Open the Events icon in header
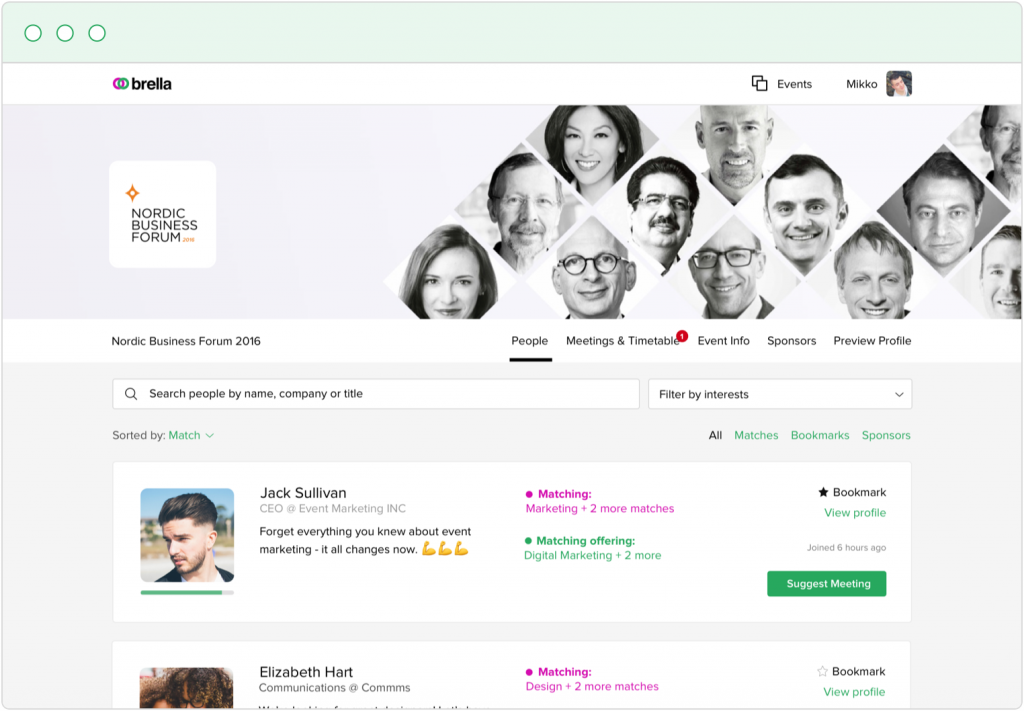The height and width of the screenshot is (711, 1024). 759,84
